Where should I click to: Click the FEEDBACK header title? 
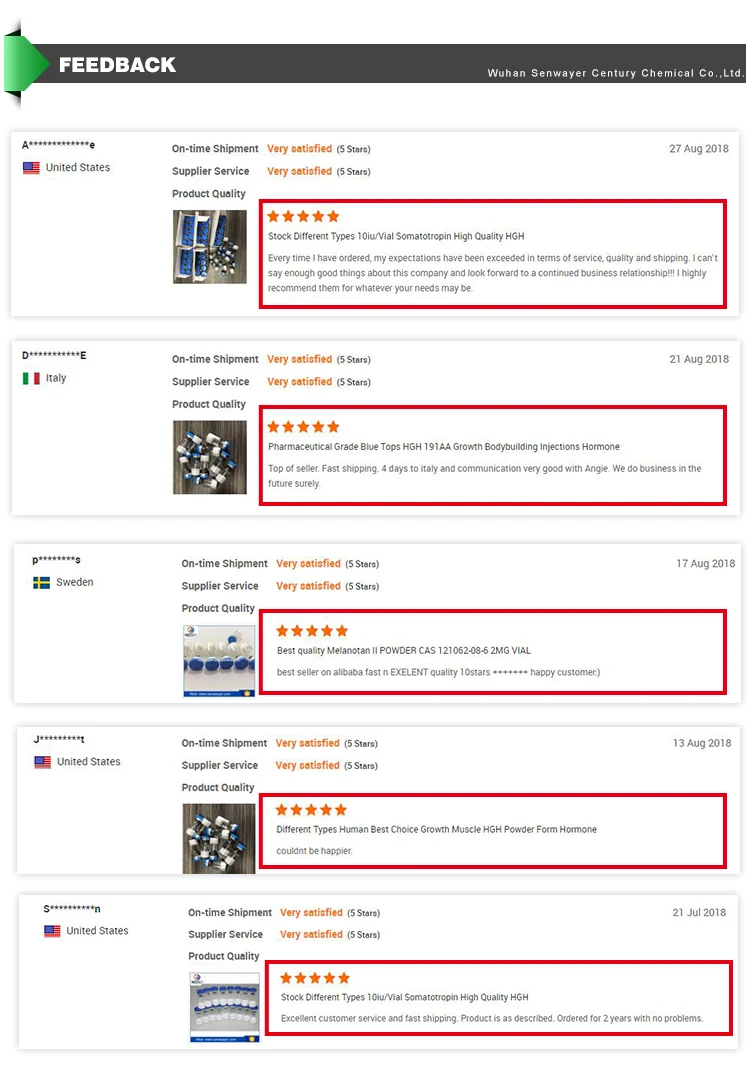tap(117, 65)
